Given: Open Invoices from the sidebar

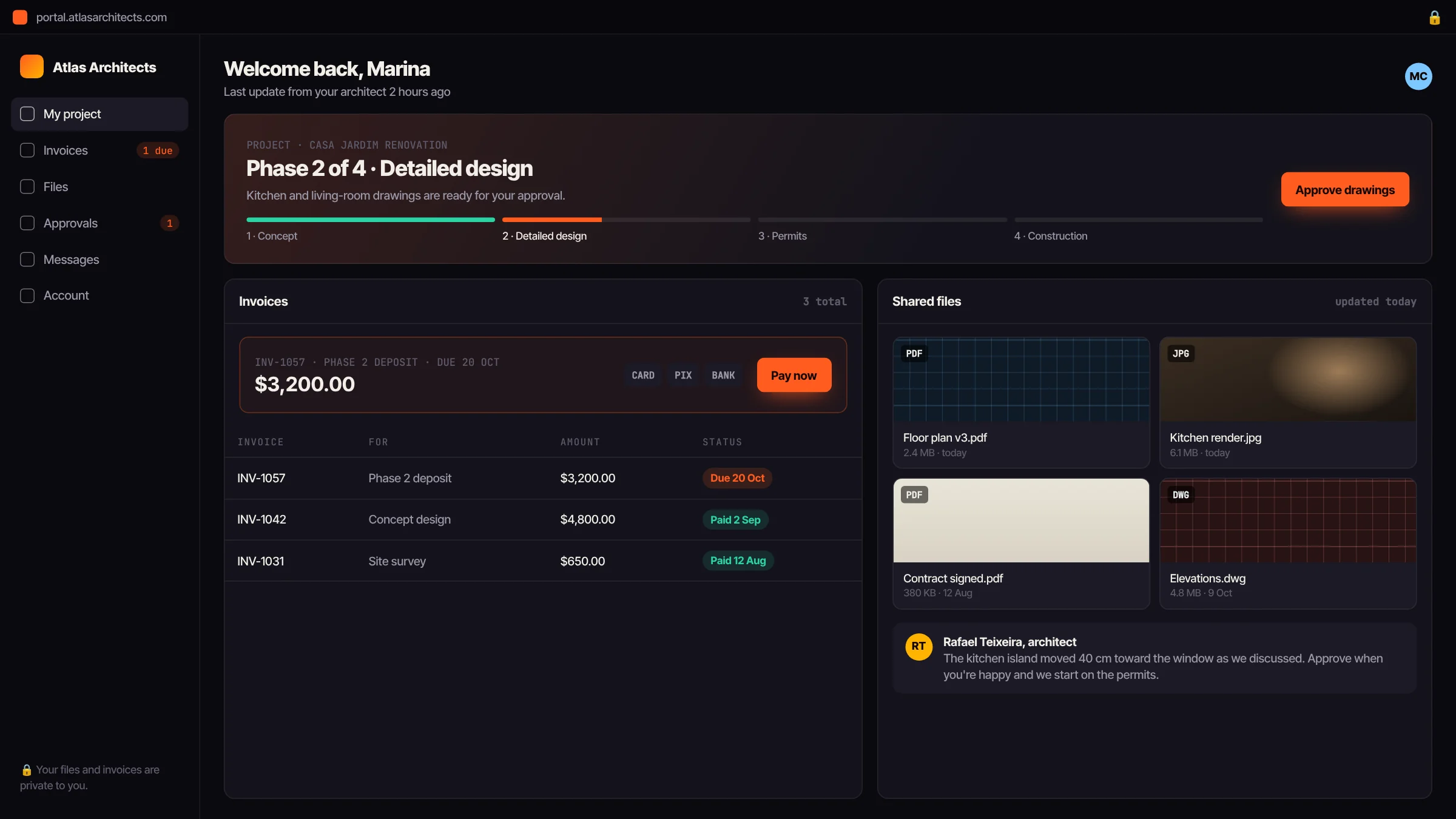Looking at the screenshot, I should 99,150.
